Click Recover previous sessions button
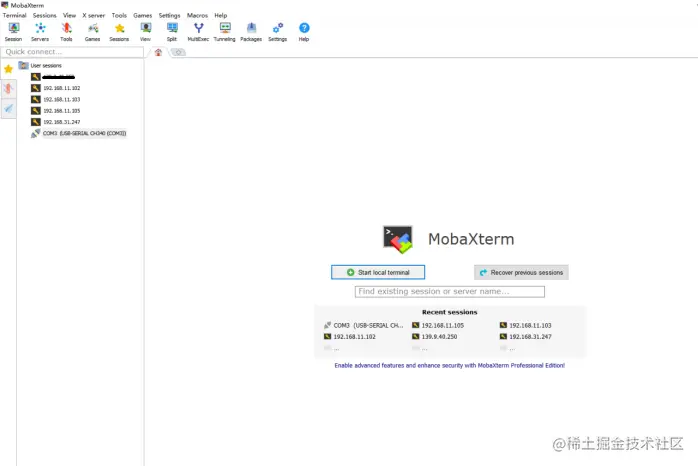The image size is (698, 466). tap(521, 272)
